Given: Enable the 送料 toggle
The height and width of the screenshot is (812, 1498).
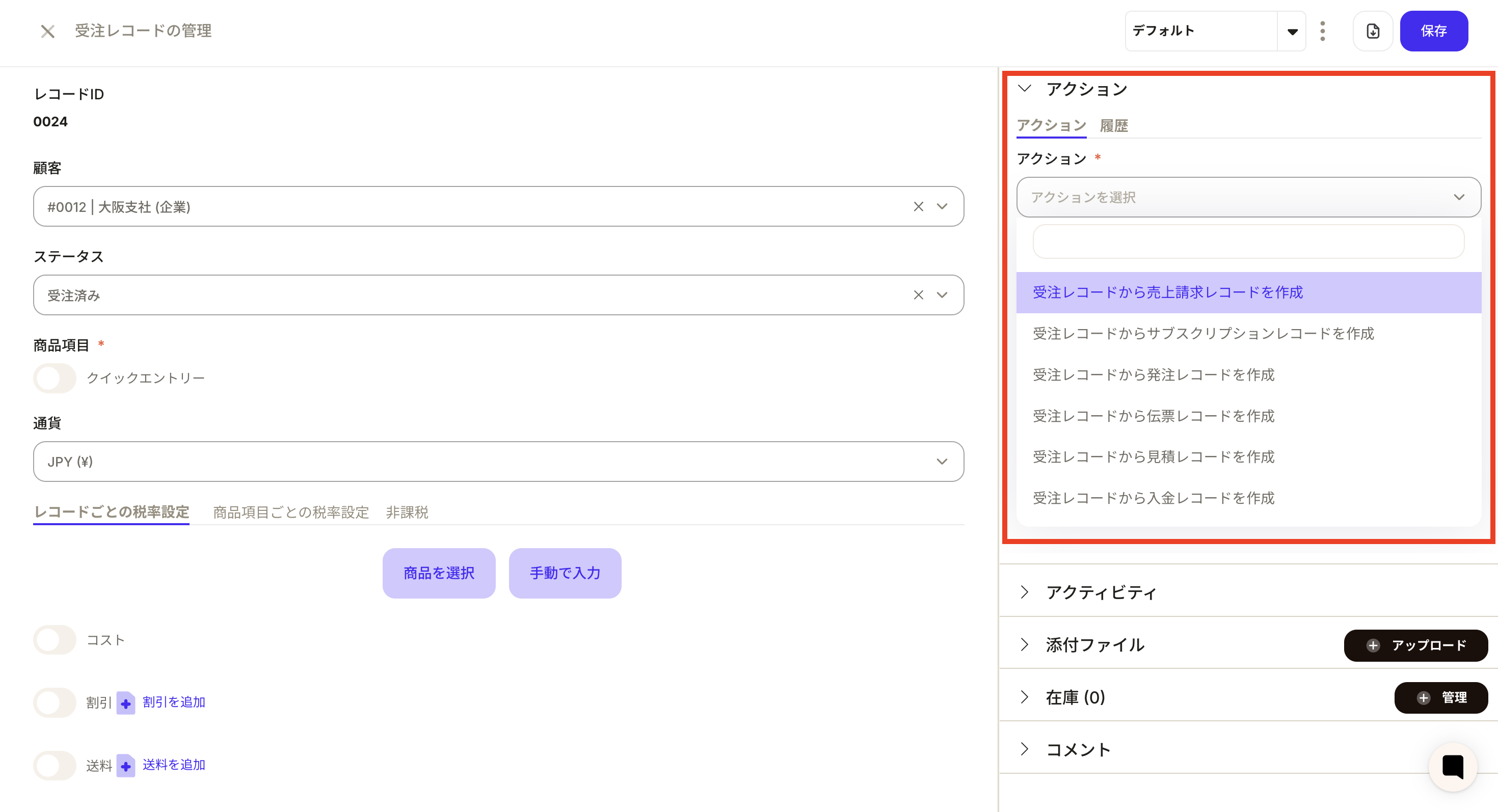Looking at the screenshot, I should [x=54, y=766].
